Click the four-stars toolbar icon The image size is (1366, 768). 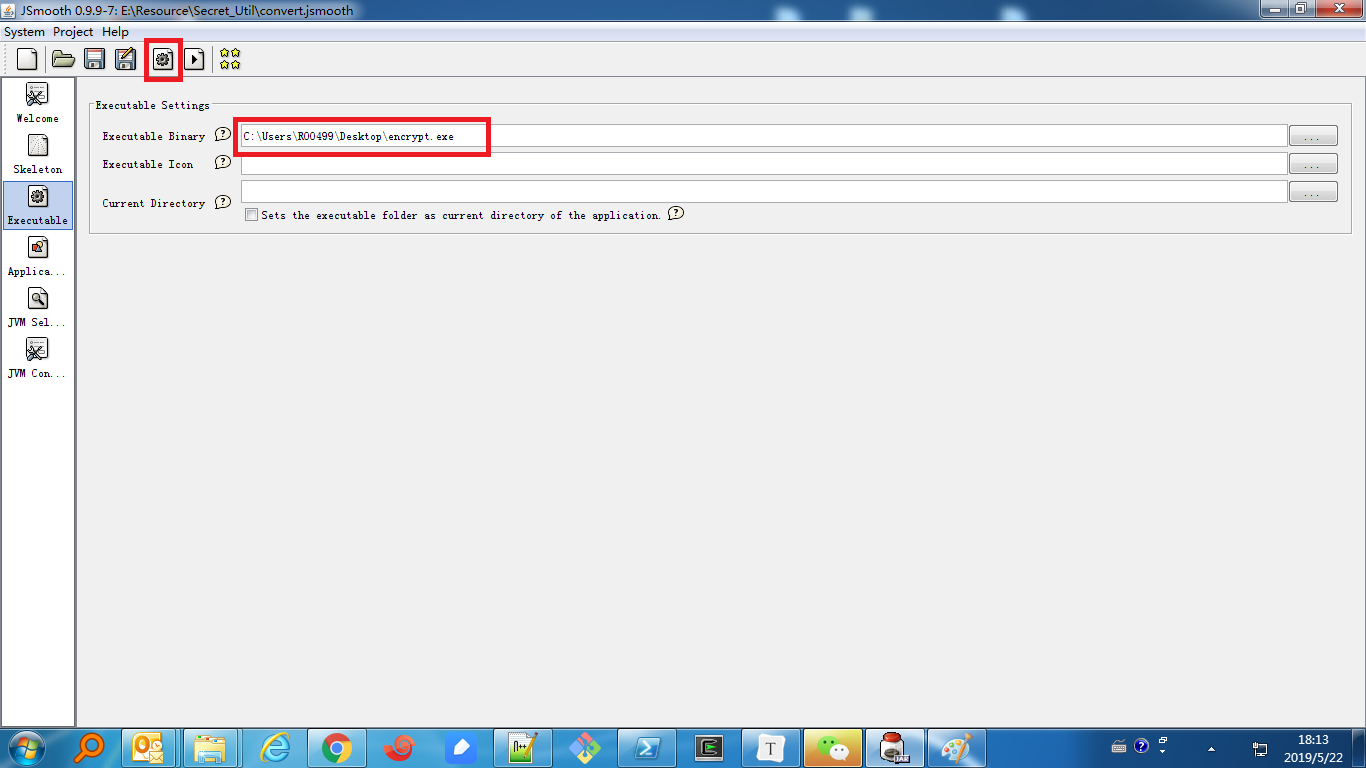[230, 60]
